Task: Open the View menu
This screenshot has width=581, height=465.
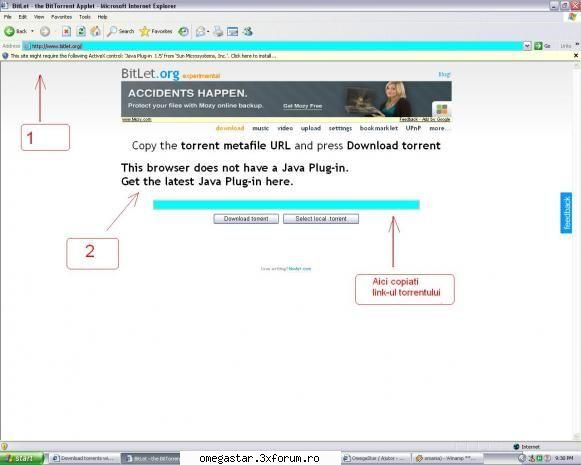Action: pos(39,17)
